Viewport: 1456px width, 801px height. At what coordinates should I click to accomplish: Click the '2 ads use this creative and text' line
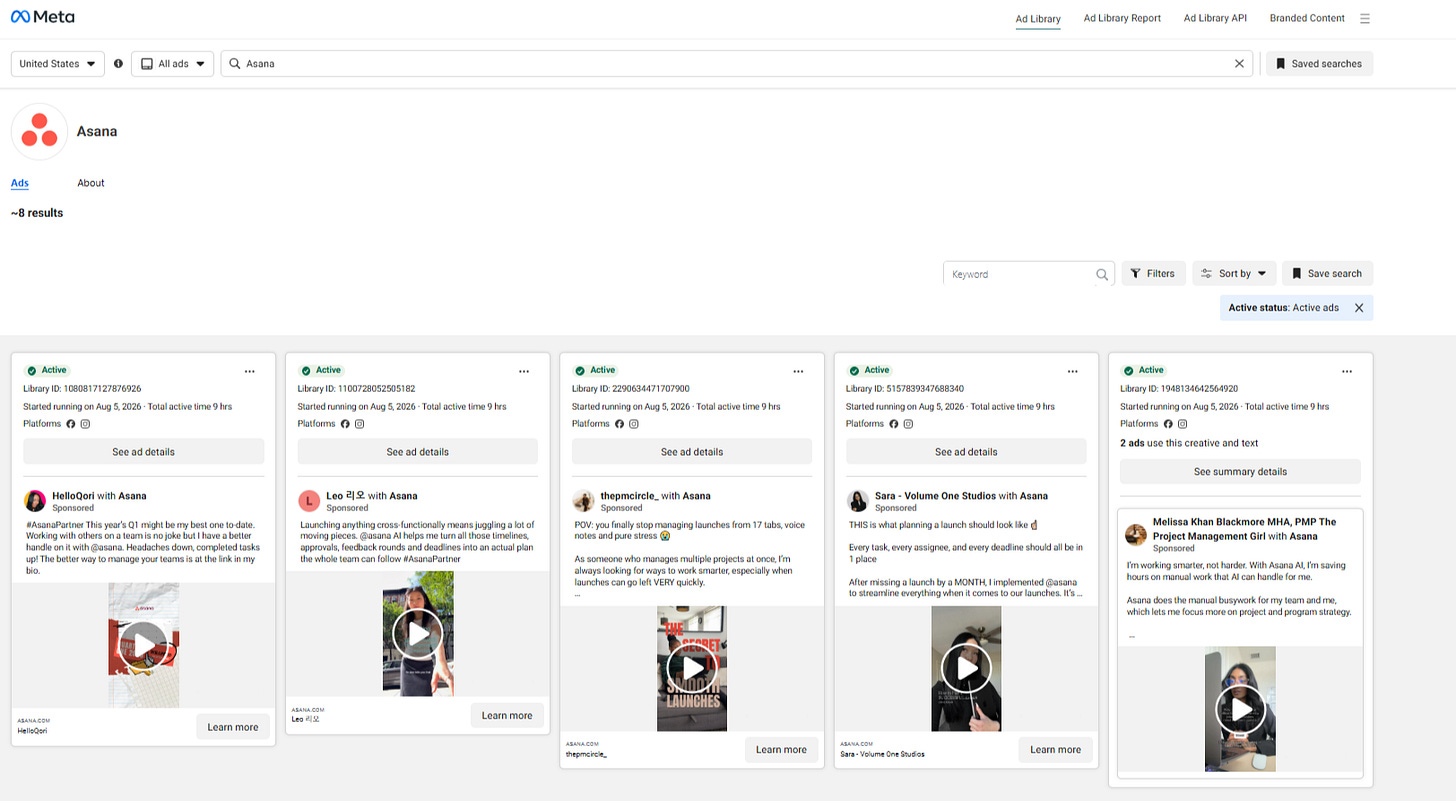[x=1189, y=443]
